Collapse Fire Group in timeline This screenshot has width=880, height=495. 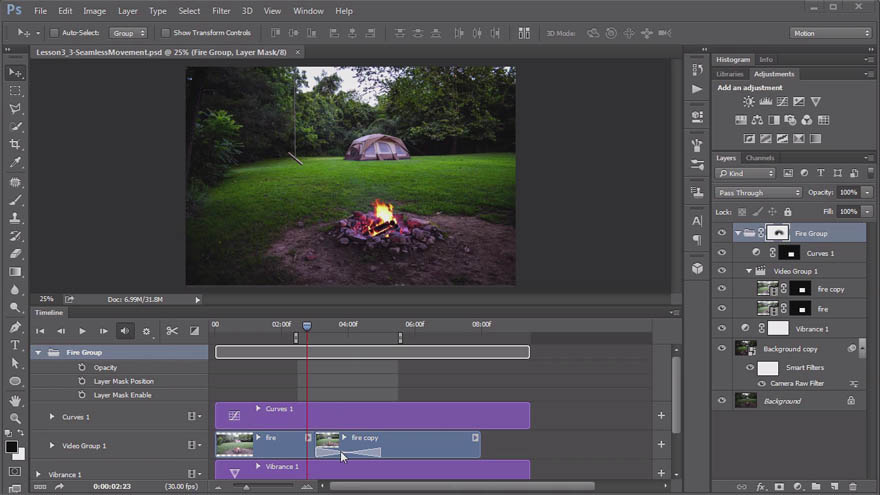tap(38, 352)
